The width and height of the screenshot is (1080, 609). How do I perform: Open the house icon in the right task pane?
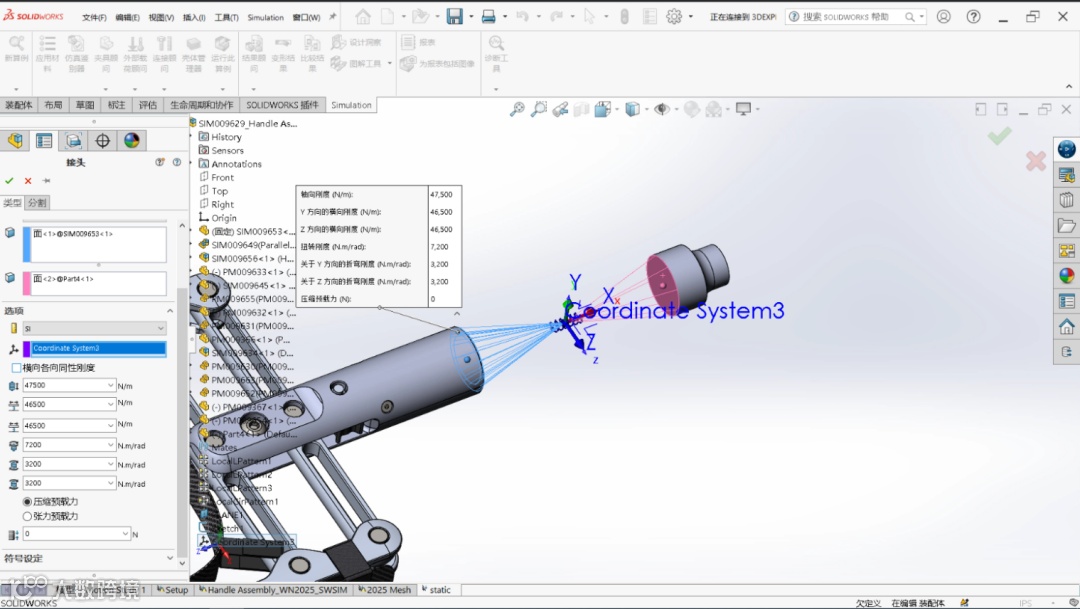[1066, 327]
